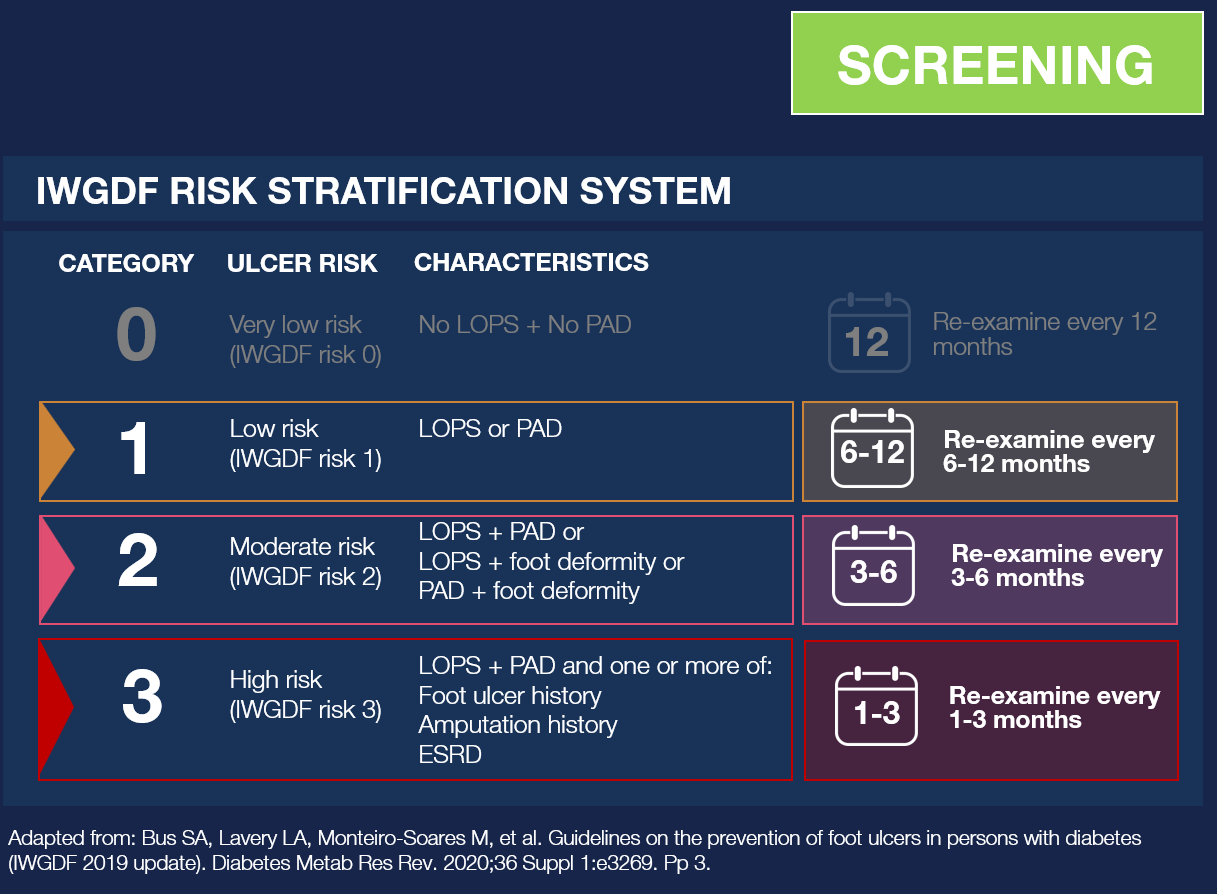The height and width of the screenshot is (894, 1217).
Task: Click the red arrow for category 3
Action: click(x=55, y=708)
